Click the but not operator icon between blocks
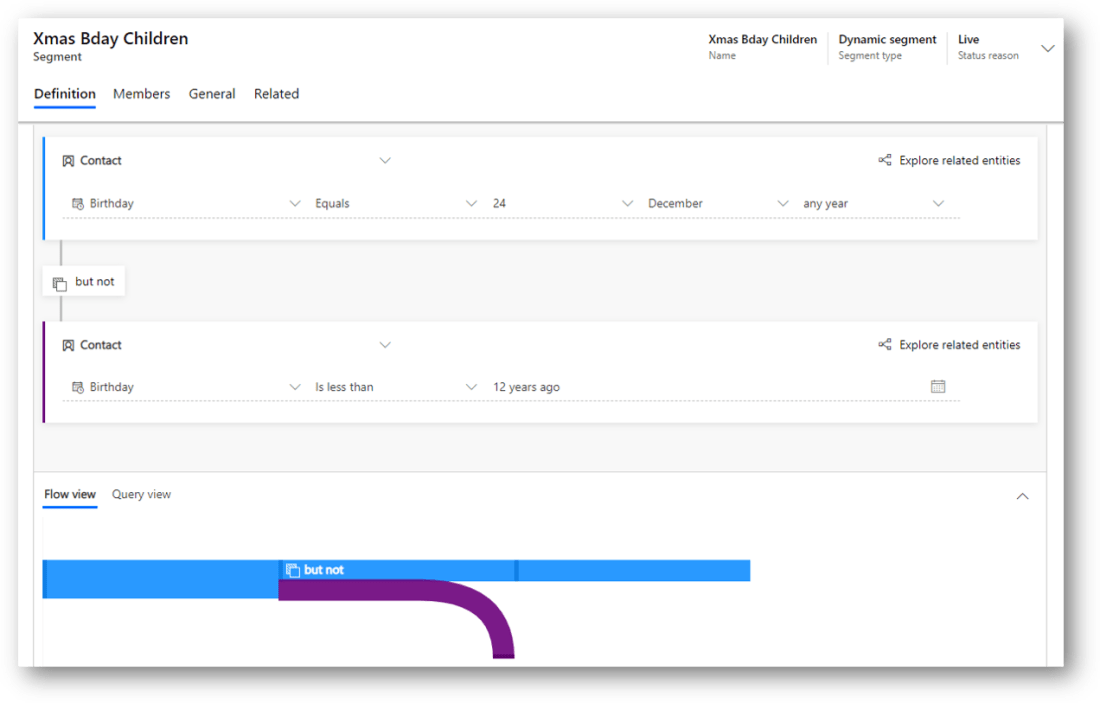 click(59, 283)
